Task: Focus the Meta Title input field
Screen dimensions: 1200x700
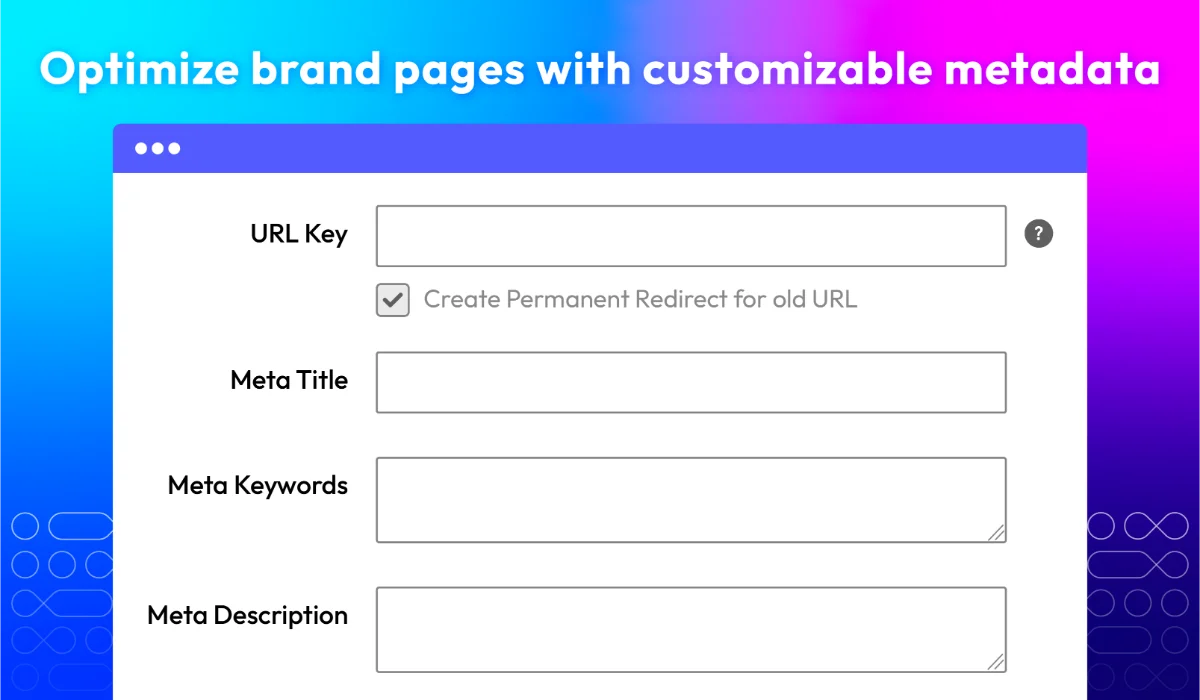Action: pos(691,382)
